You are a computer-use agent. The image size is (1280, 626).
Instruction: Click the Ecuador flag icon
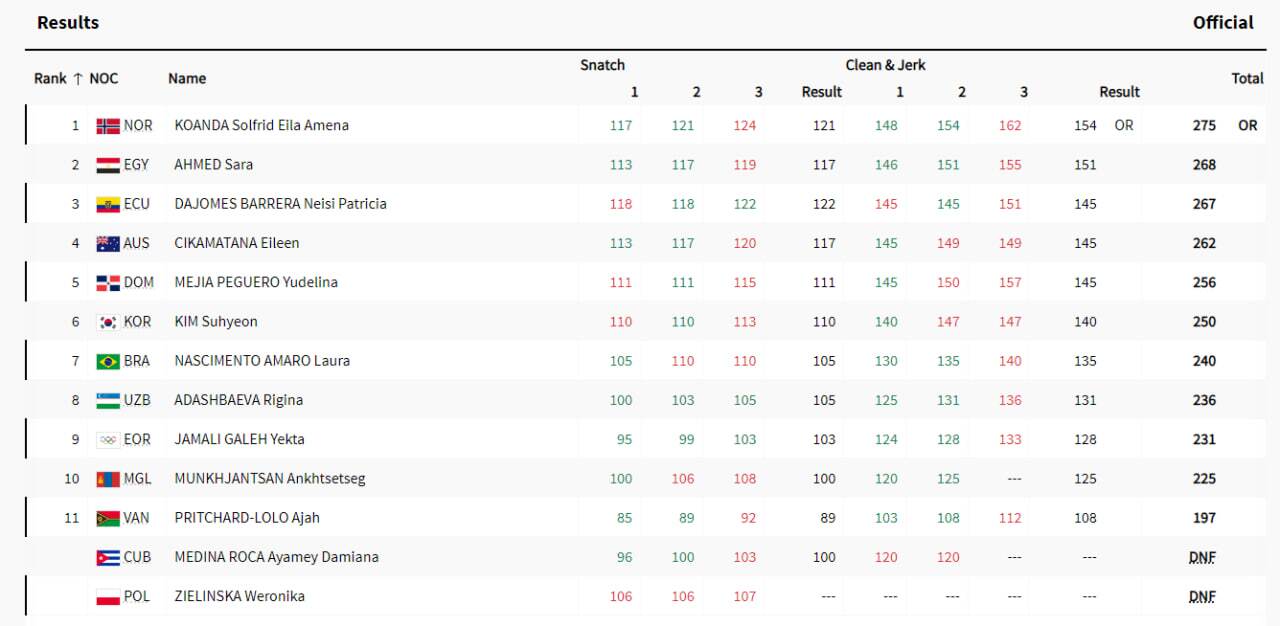(x=108, y=204)
